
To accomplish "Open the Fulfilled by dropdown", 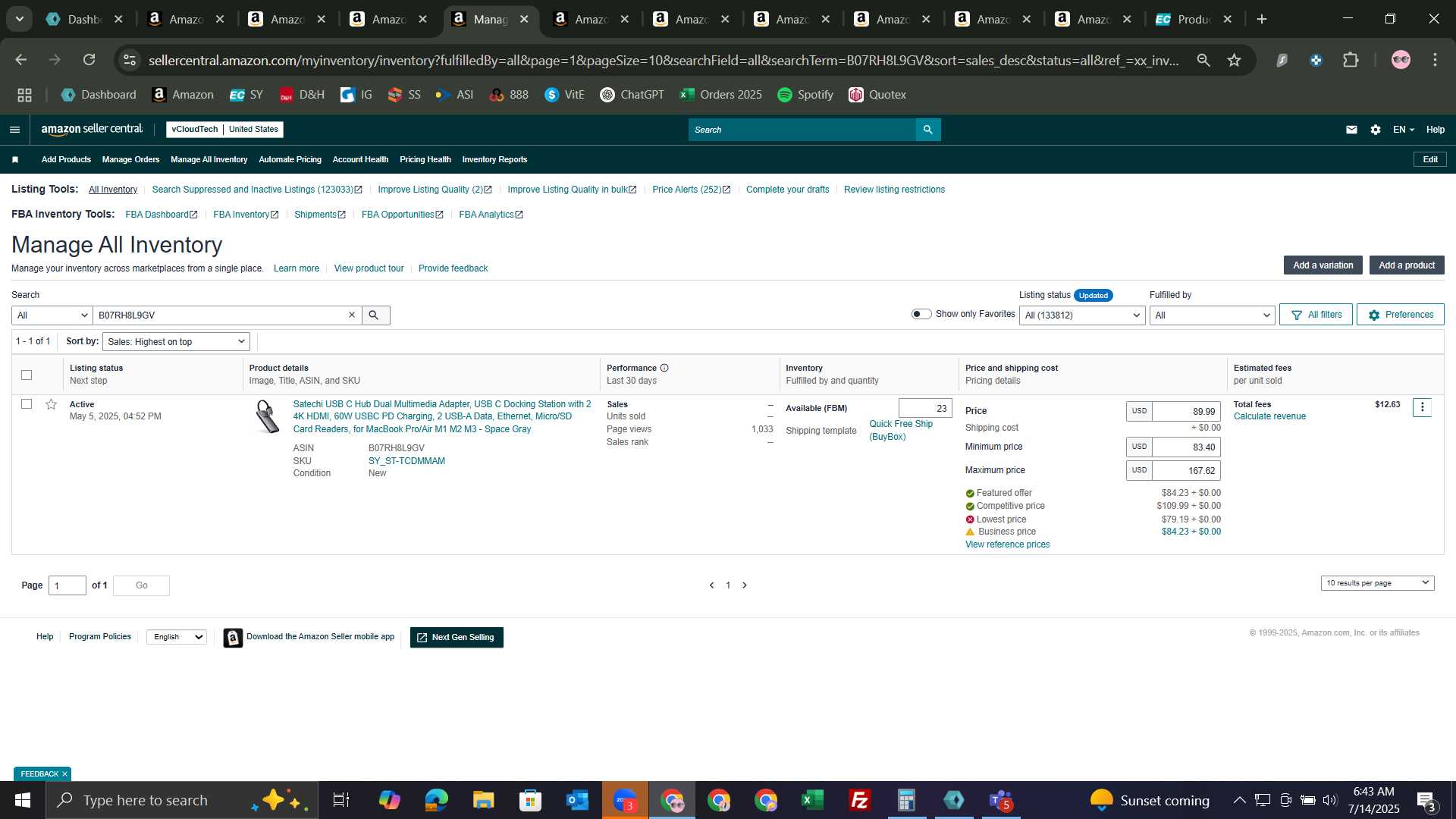I will 1212,315.
